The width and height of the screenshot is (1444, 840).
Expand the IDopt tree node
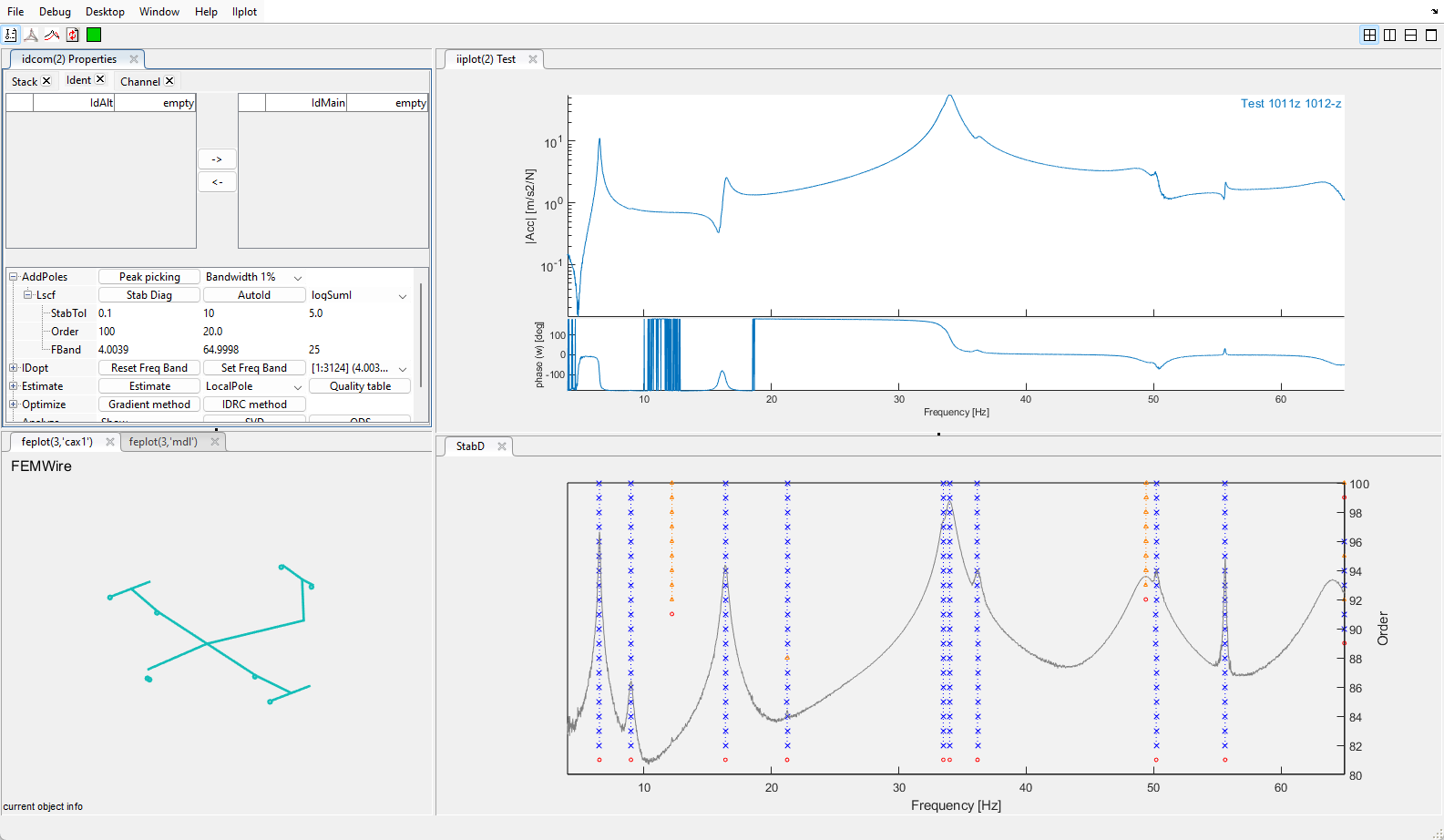pos(14,368)
